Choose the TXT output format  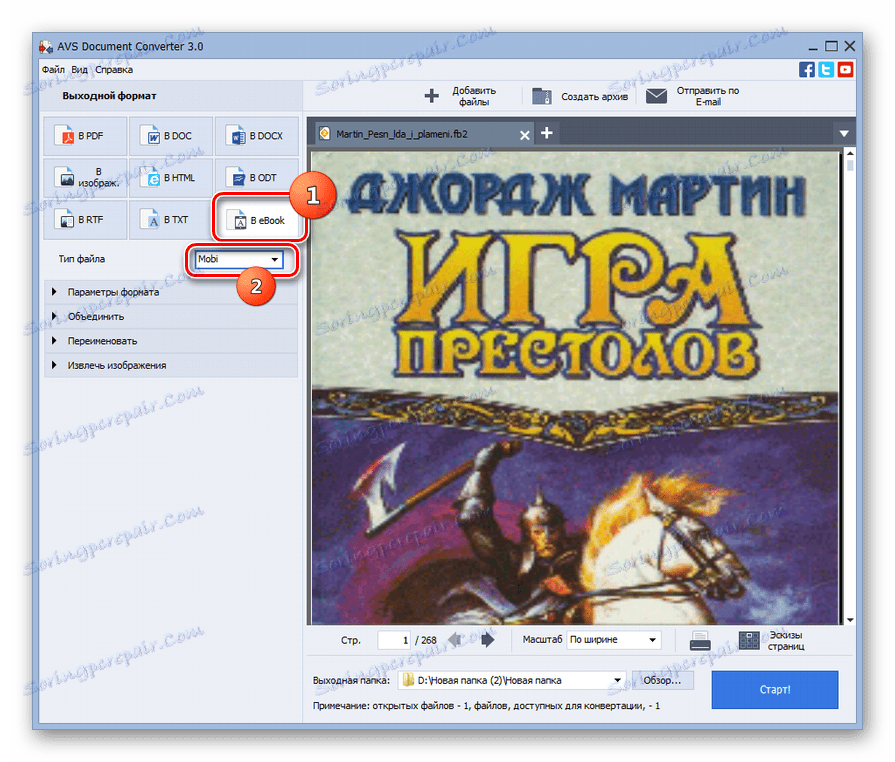(x=171, y=220)
